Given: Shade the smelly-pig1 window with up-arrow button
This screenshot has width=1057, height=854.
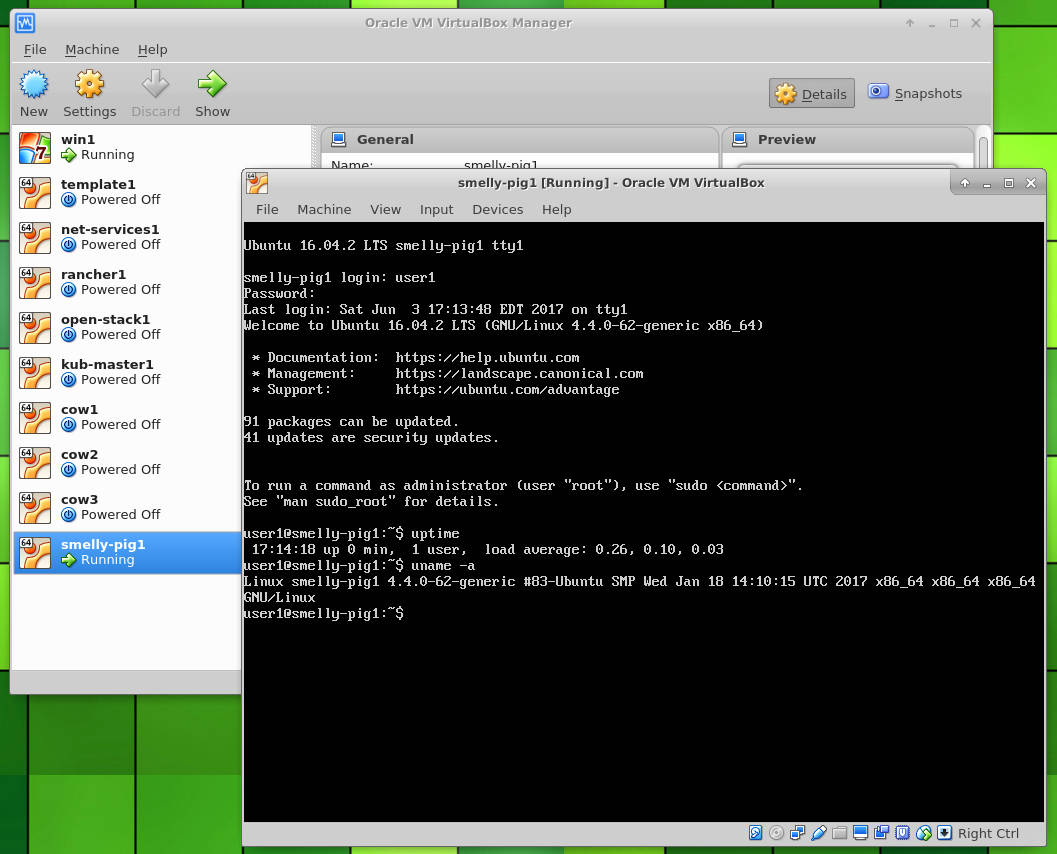Looking at the screenshot, I should pyautogui.click(x=965, y=183).
